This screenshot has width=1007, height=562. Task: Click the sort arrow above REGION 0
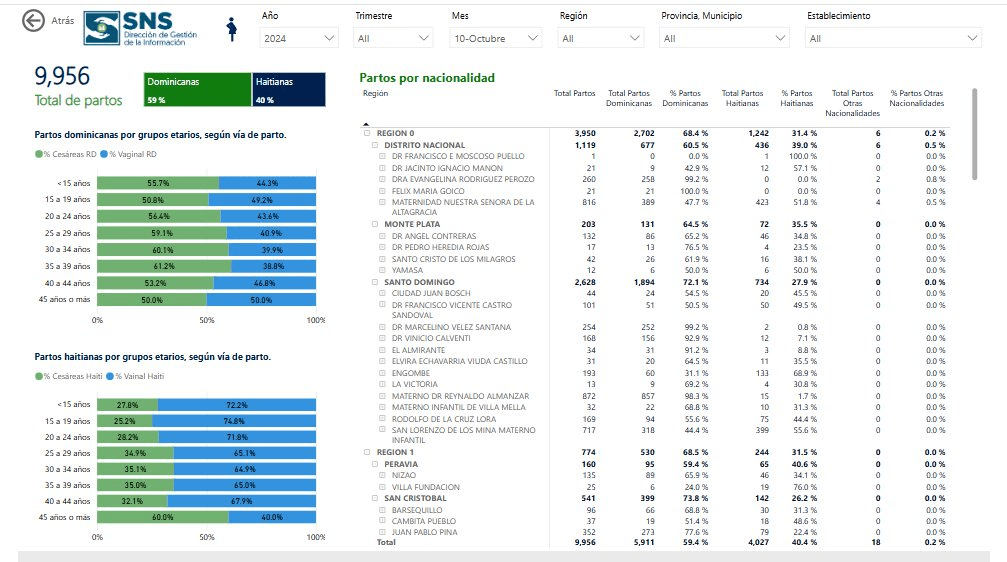[x=366, y=124]
